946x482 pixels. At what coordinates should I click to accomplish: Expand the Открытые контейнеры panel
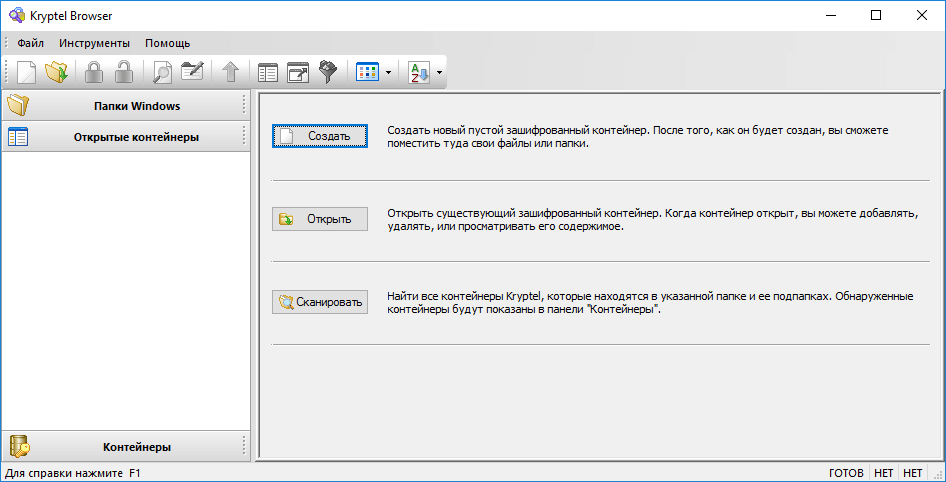click(125, 137)
